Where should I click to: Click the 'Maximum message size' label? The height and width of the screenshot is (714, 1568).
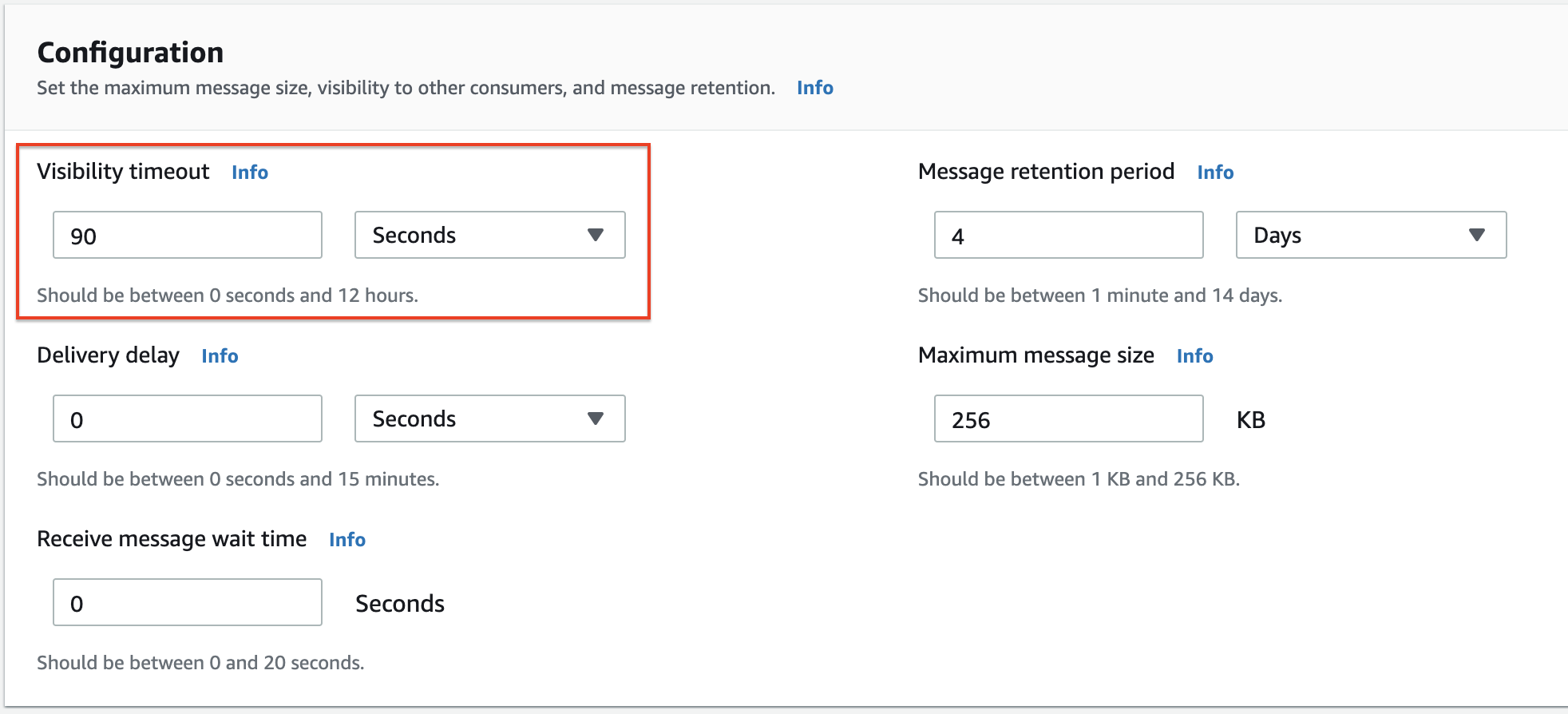tap(1036, 355)
